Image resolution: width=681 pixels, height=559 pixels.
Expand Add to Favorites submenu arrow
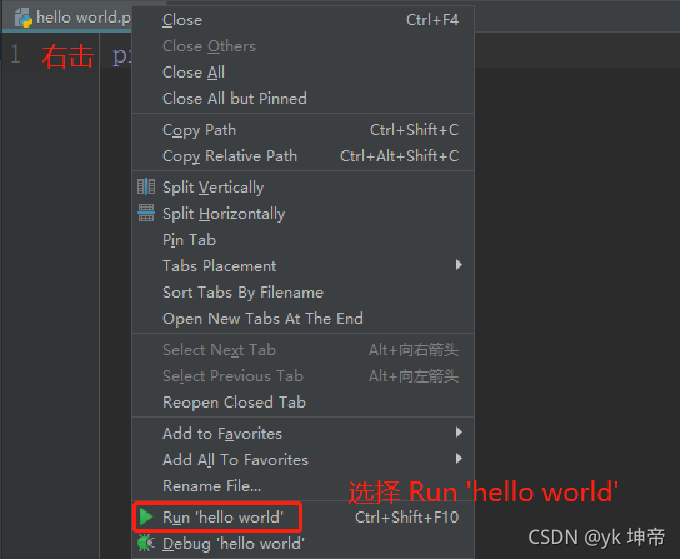(x=459, y=432)
